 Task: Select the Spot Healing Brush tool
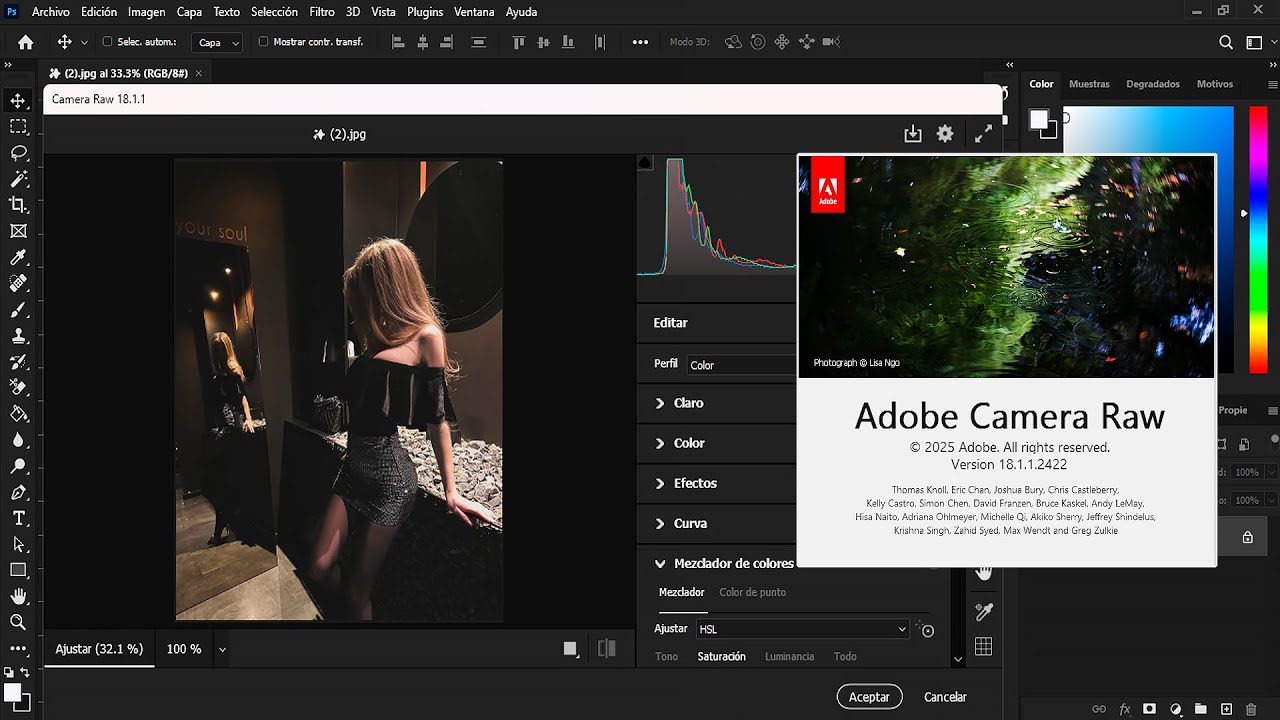pos(18,283)
